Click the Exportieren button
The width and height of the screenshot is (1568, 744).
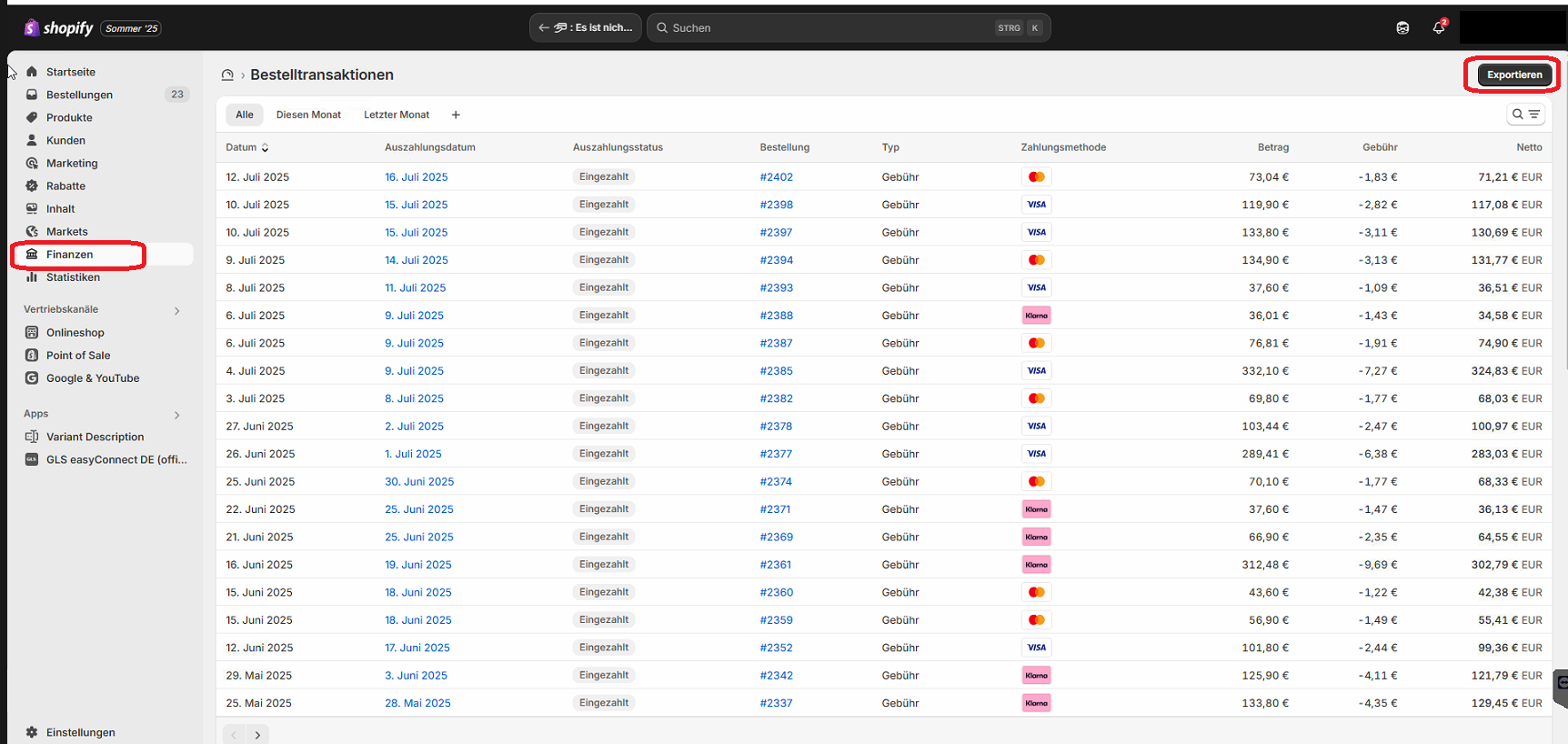[x=1514, y=75]
